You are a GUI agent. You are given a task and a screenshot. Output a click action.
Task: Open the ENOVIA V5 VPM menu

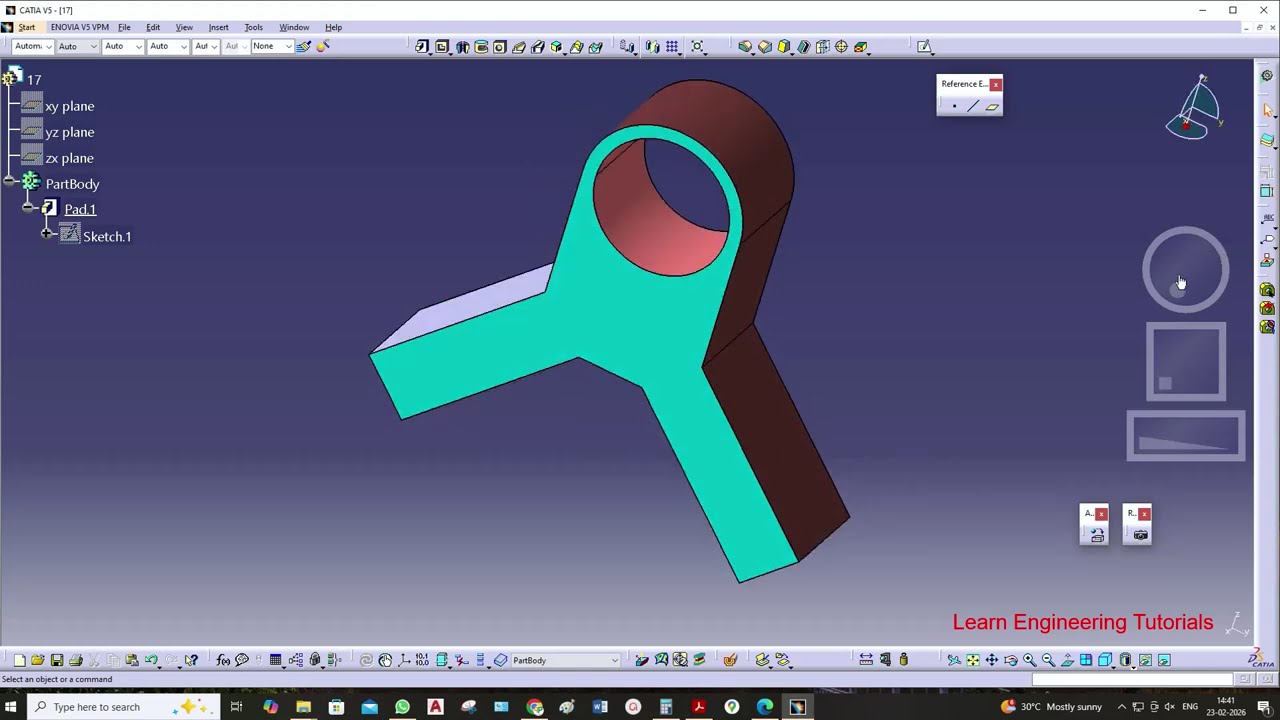click(79, 27)
